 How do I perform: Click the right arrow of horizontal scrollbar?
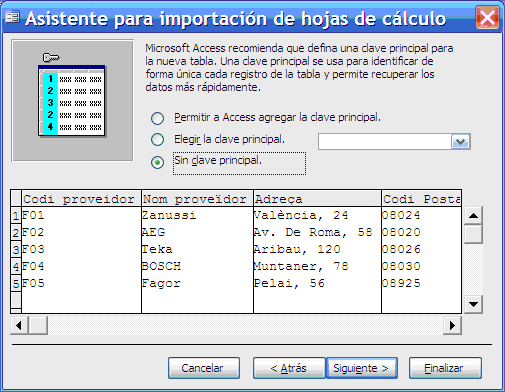coord(452,325)
